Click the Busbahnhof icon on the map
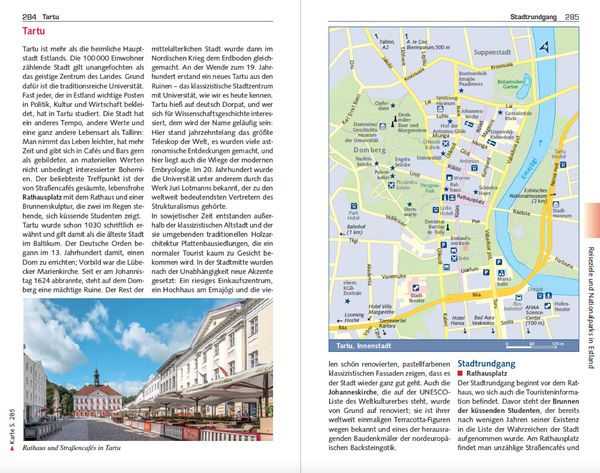600x473 pixels. [518, 297]
